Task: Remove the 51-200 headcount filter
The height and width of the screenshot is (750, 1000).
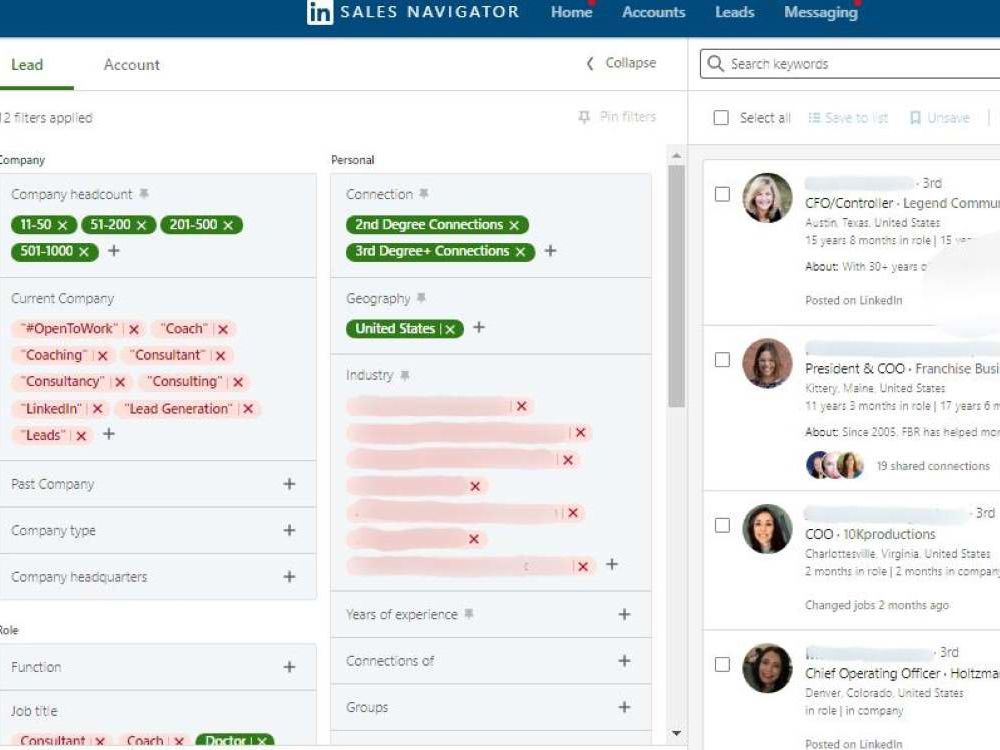Action: point(142,225)
